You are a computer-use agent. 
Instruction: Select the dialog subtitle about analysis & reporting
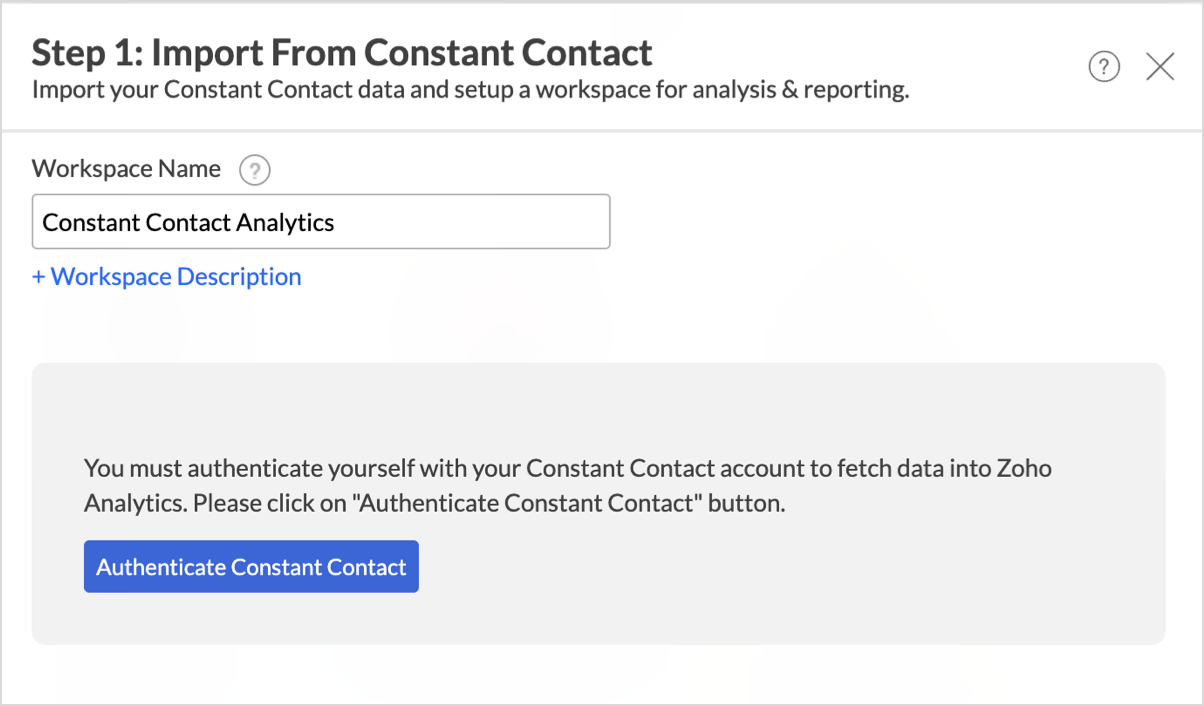pos(470,90)
